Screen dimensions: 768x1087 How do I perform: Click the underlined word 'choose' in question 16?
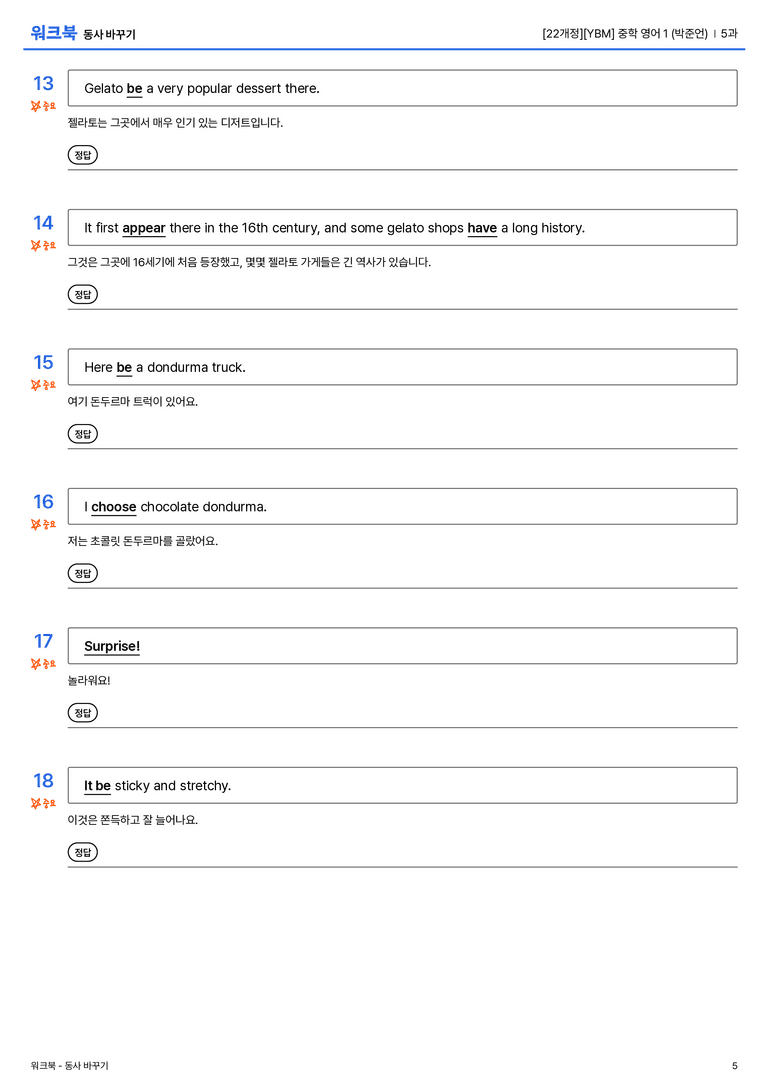[x=114, y=507]
